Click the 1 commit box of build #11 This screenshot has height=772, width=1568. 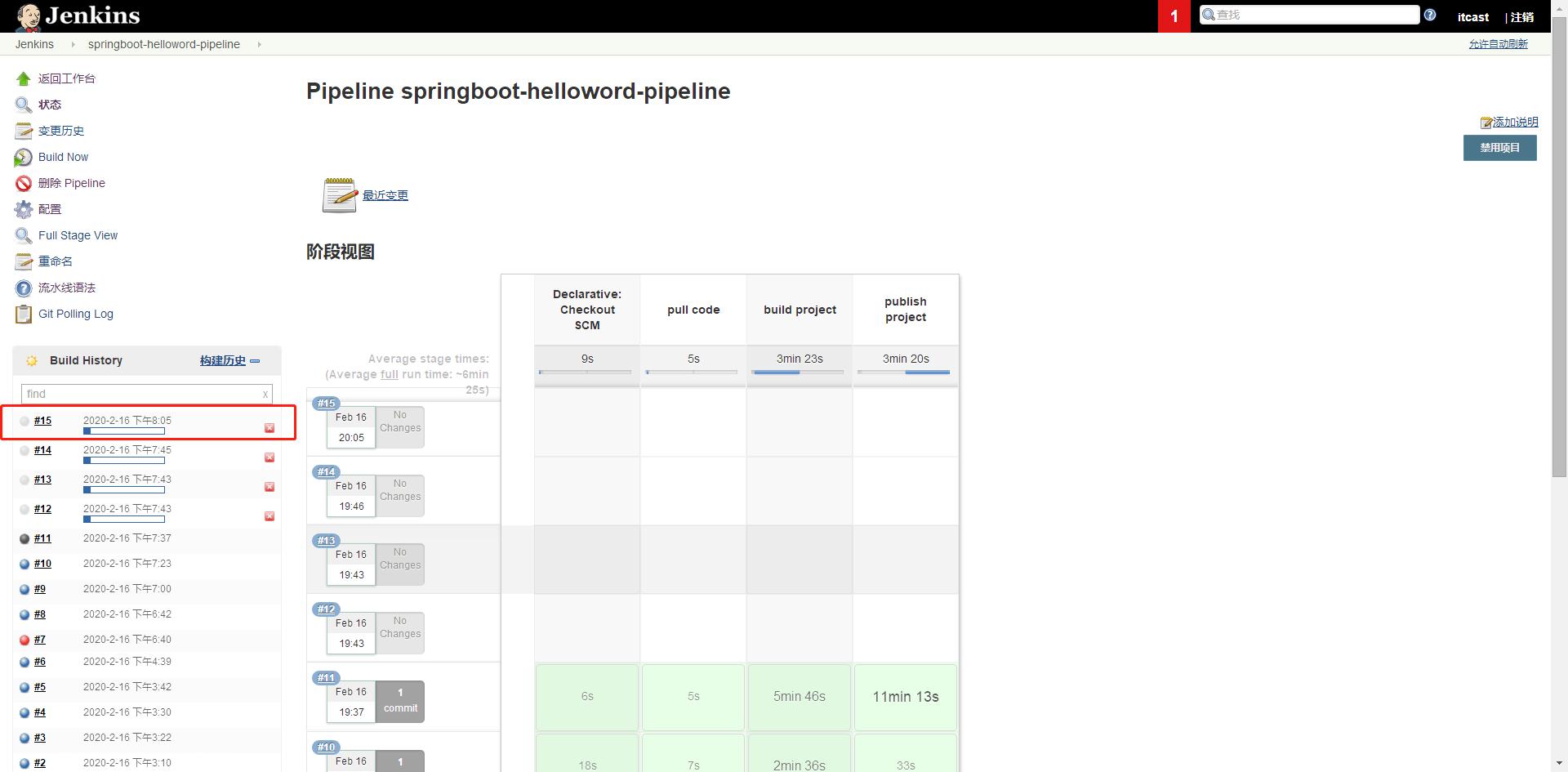click(400, 701)
